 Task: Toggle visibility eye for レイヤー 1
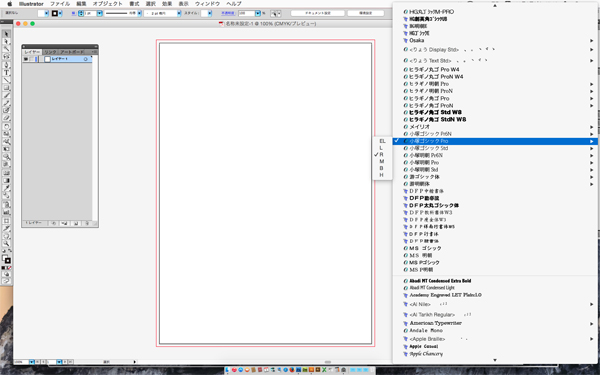[26, 59]
